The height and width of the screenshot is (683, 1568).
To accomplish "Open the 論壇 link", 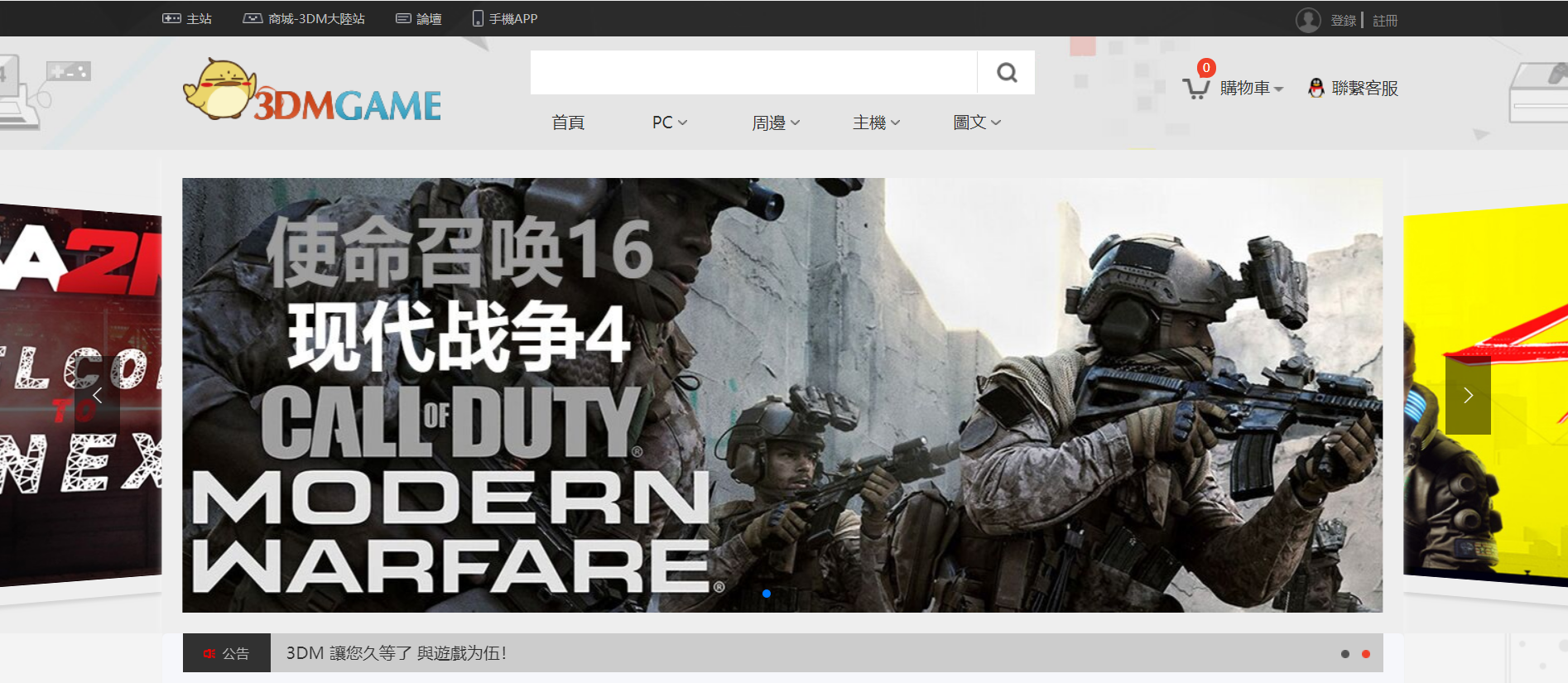I will coord(429,18).
